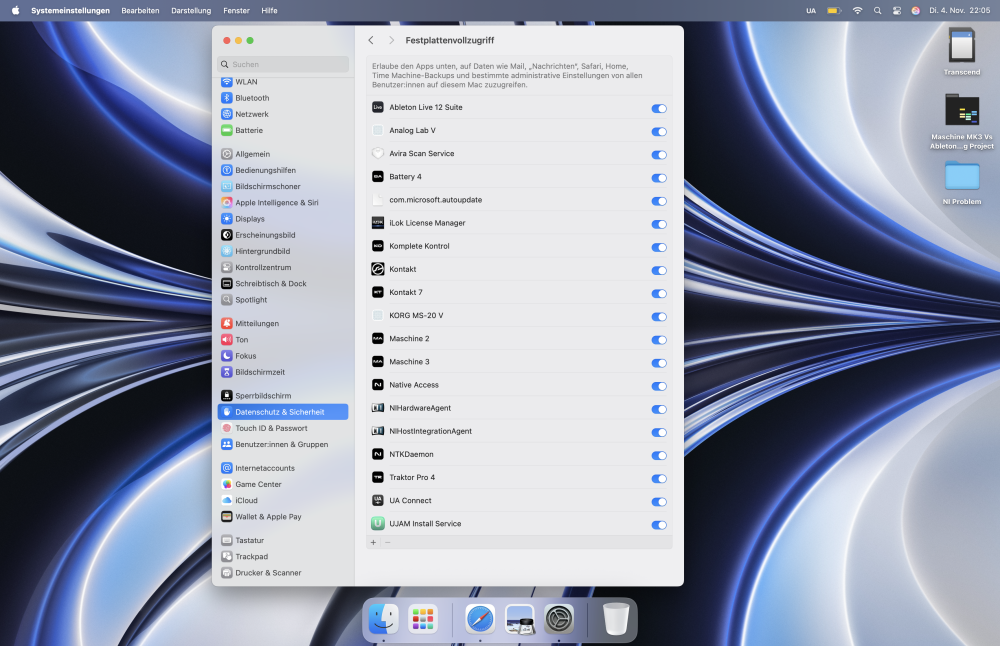
Task: Open the NI Problem desktop folder
Action: 961,176
